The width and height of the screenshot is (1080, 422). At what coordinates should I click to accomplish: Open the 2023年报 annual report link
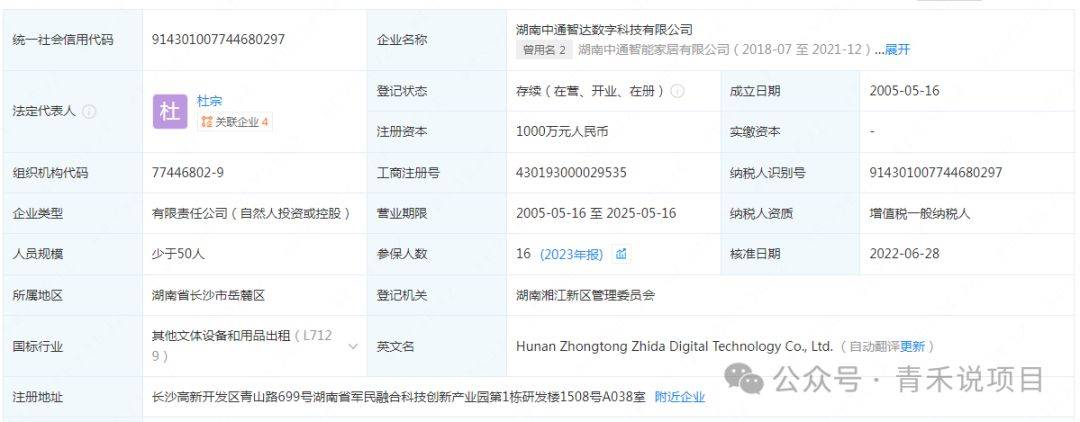(x=571, y=254)
